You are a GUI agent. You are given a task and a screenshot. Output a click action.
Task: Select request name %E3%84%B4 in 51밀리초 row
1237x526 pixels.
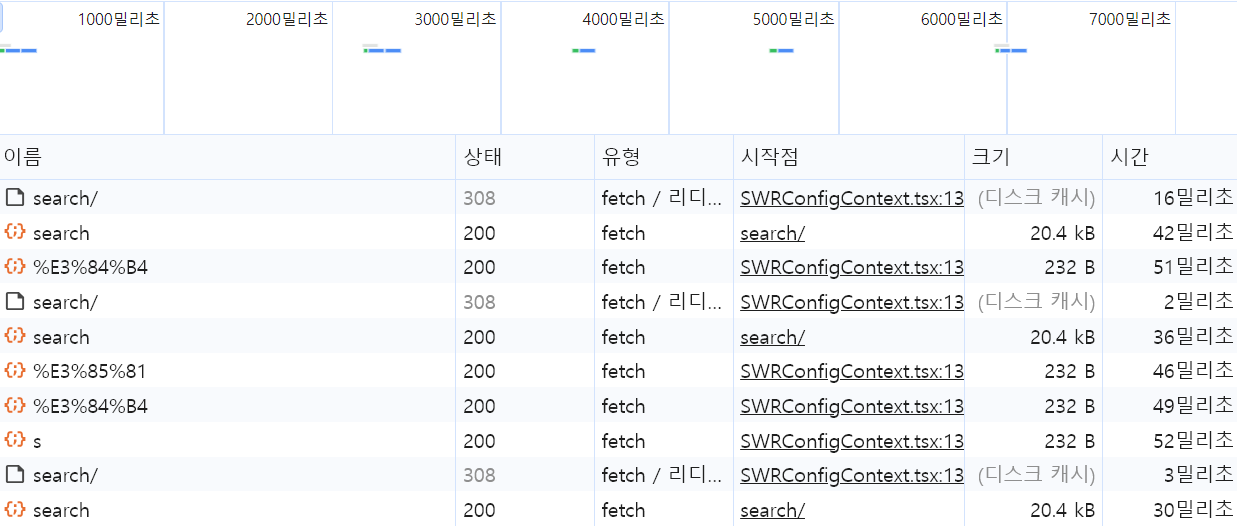tap(90, 267)
